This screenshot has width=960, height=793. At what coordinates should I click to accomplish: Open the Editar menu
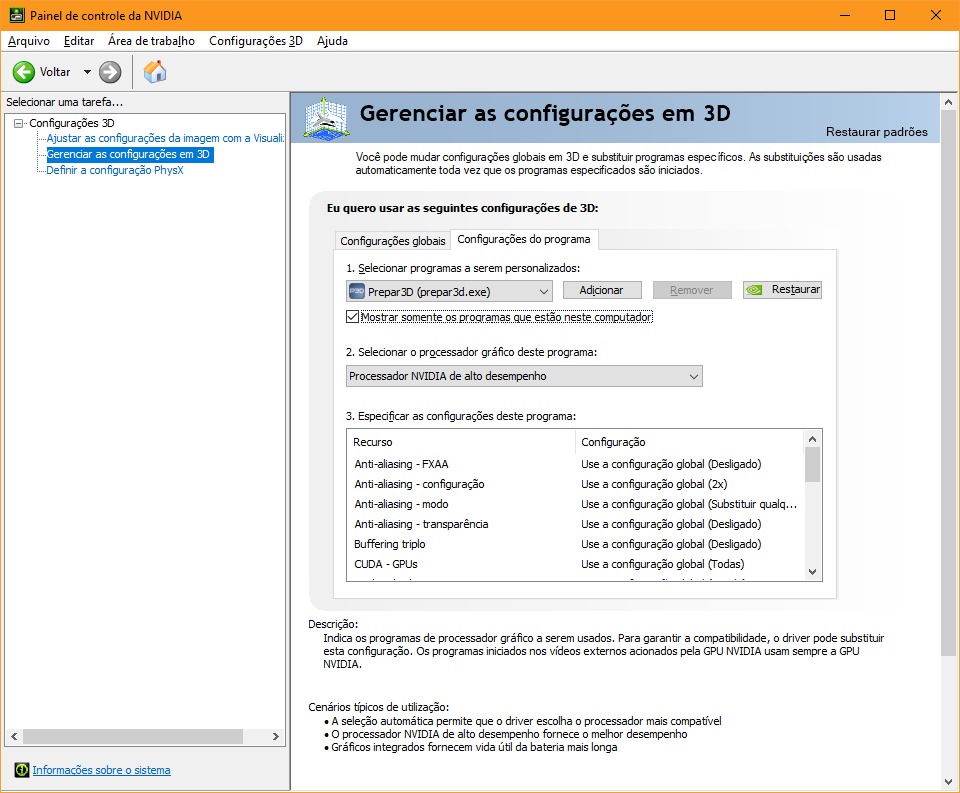coord(79,41)
